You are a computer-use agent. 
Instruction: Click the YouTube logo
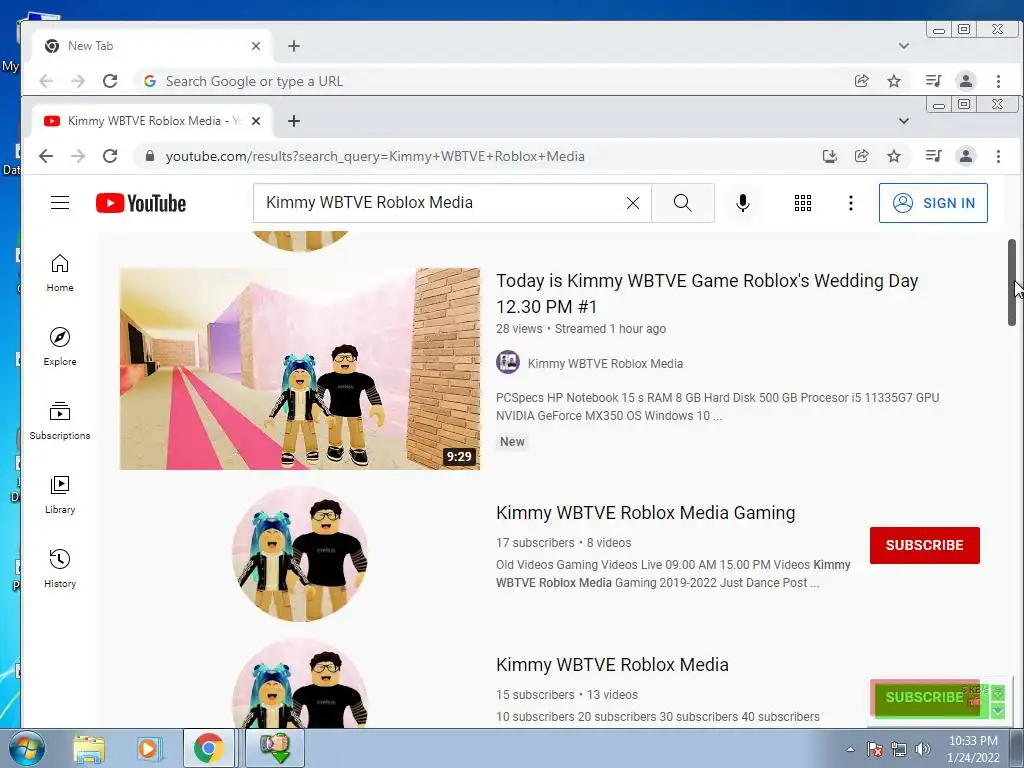140,203
